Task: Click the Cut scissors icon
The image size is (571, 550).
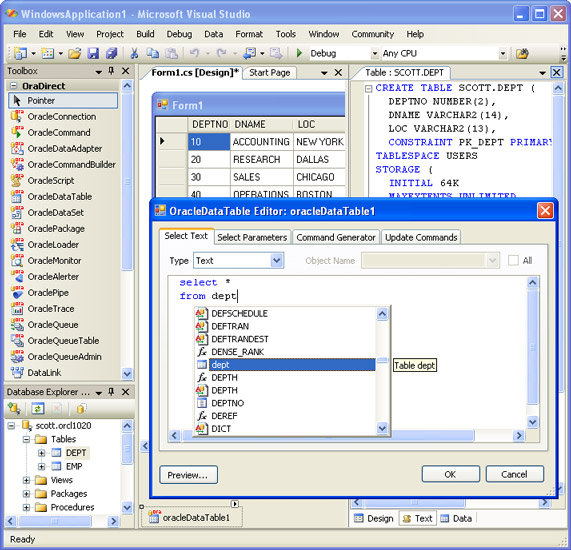Action: (134, 54)
